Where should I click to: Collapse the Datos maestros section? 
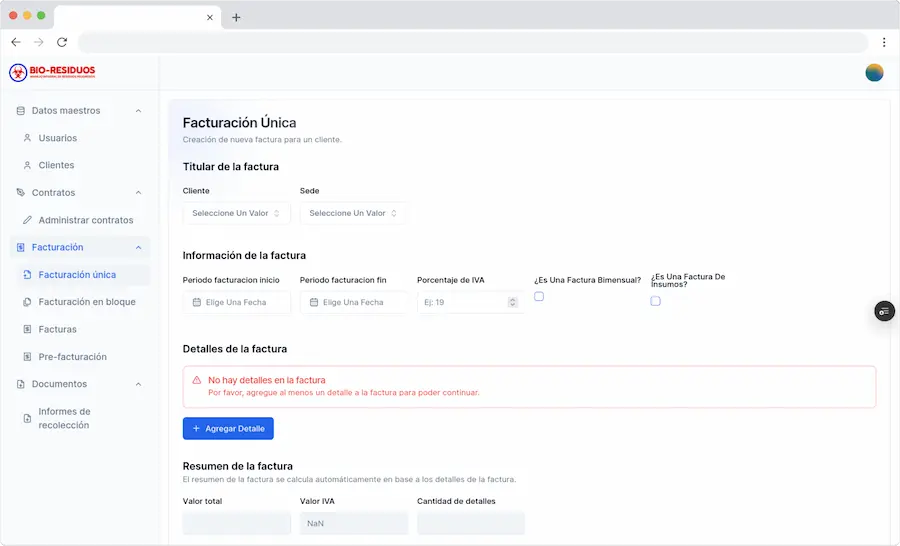point(138,111)
